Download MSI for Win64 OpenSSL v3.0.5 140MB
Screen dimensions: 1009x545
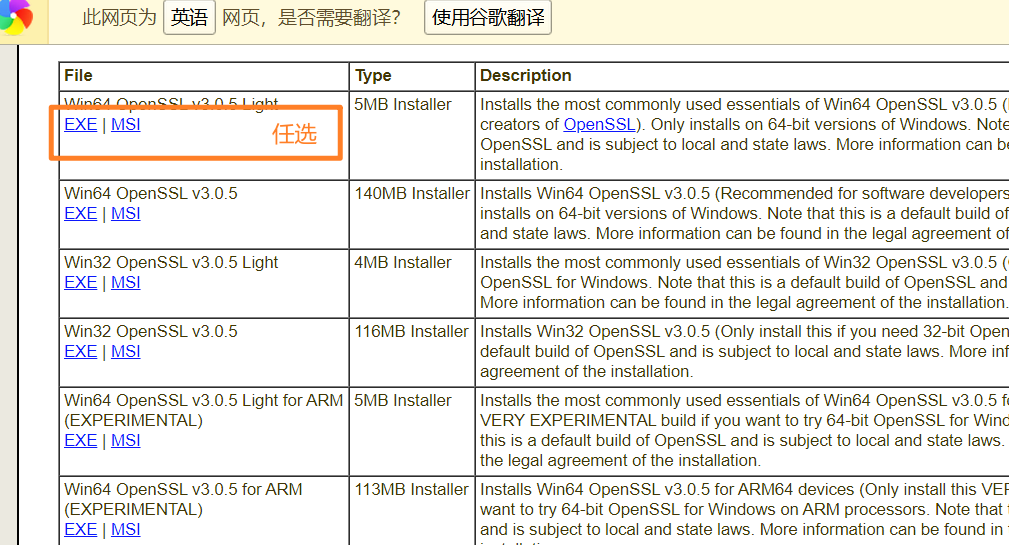pyautogui.click(x=125, y=213)
